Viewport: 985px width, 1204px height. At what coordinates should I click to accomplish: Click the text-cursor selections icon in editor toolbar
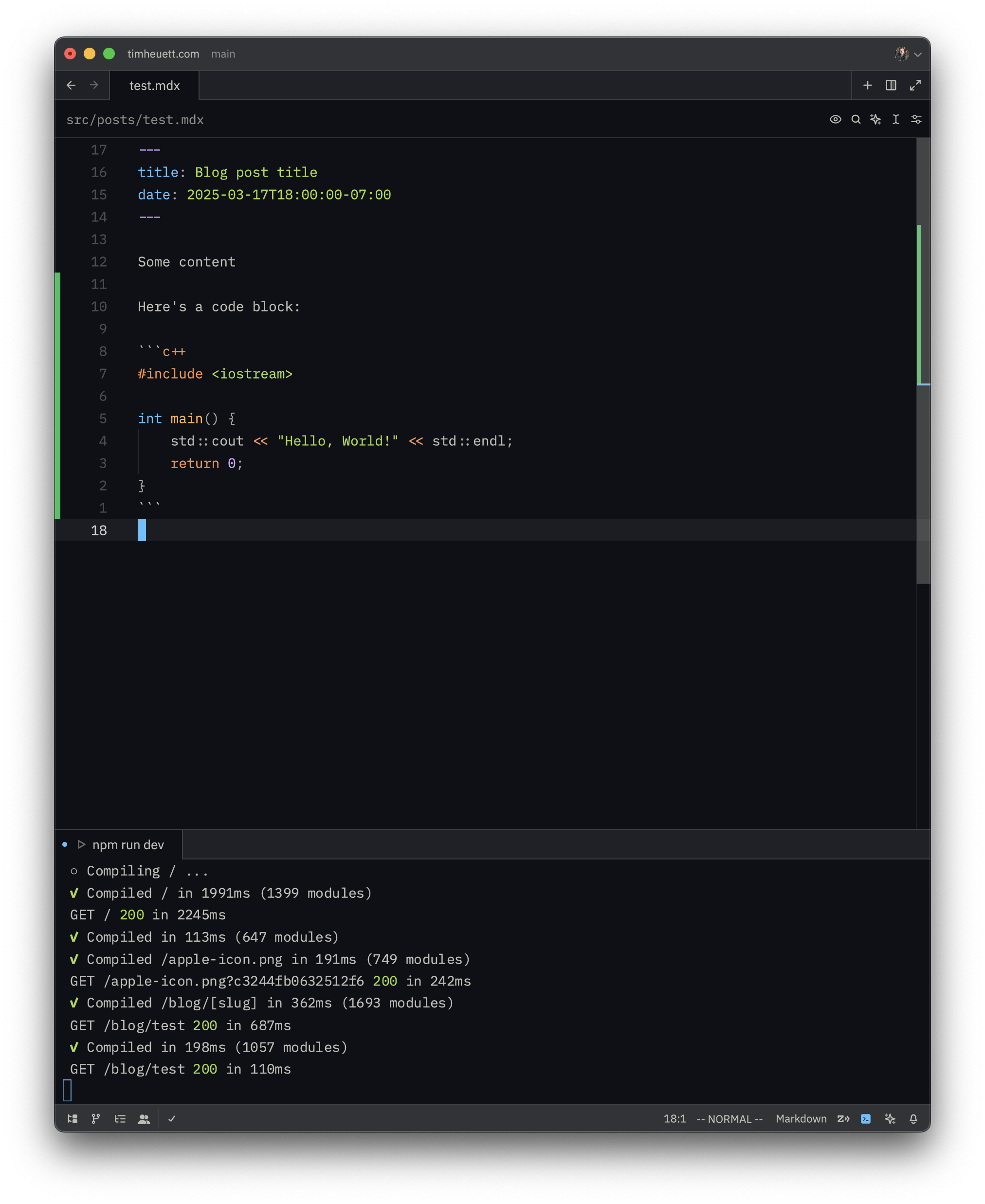point(896,119)
